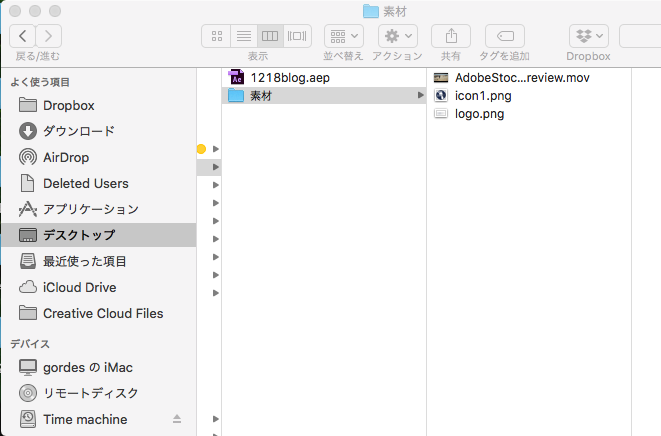Open 最近使った項目 in the sidebar
661x436 pixels.
coord(99,261)
